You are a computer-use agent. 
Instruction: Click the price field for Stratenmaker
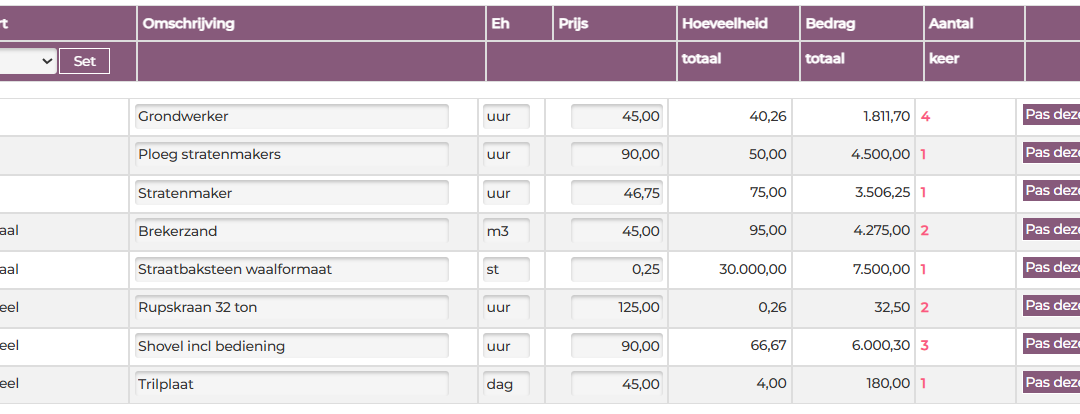click(616, 193)
